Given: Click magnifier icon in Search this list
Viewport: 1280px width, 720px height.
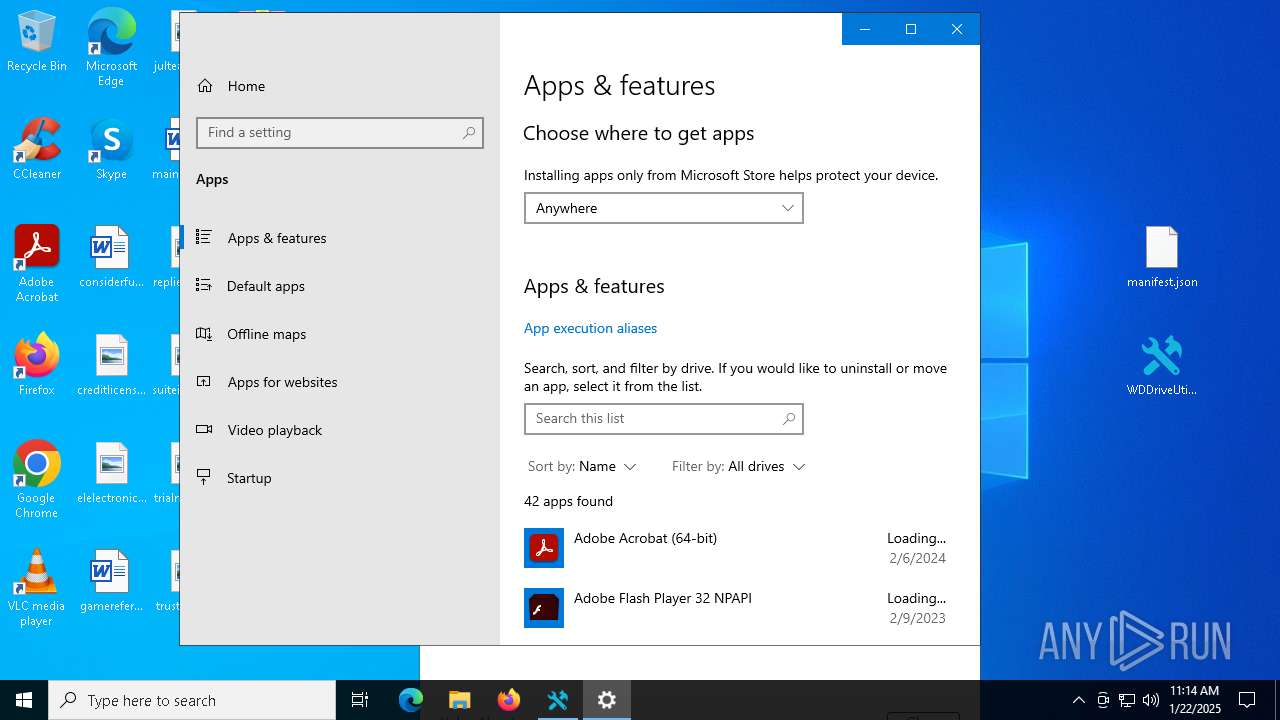Looking at the screenshot, I should pos(789,419).
